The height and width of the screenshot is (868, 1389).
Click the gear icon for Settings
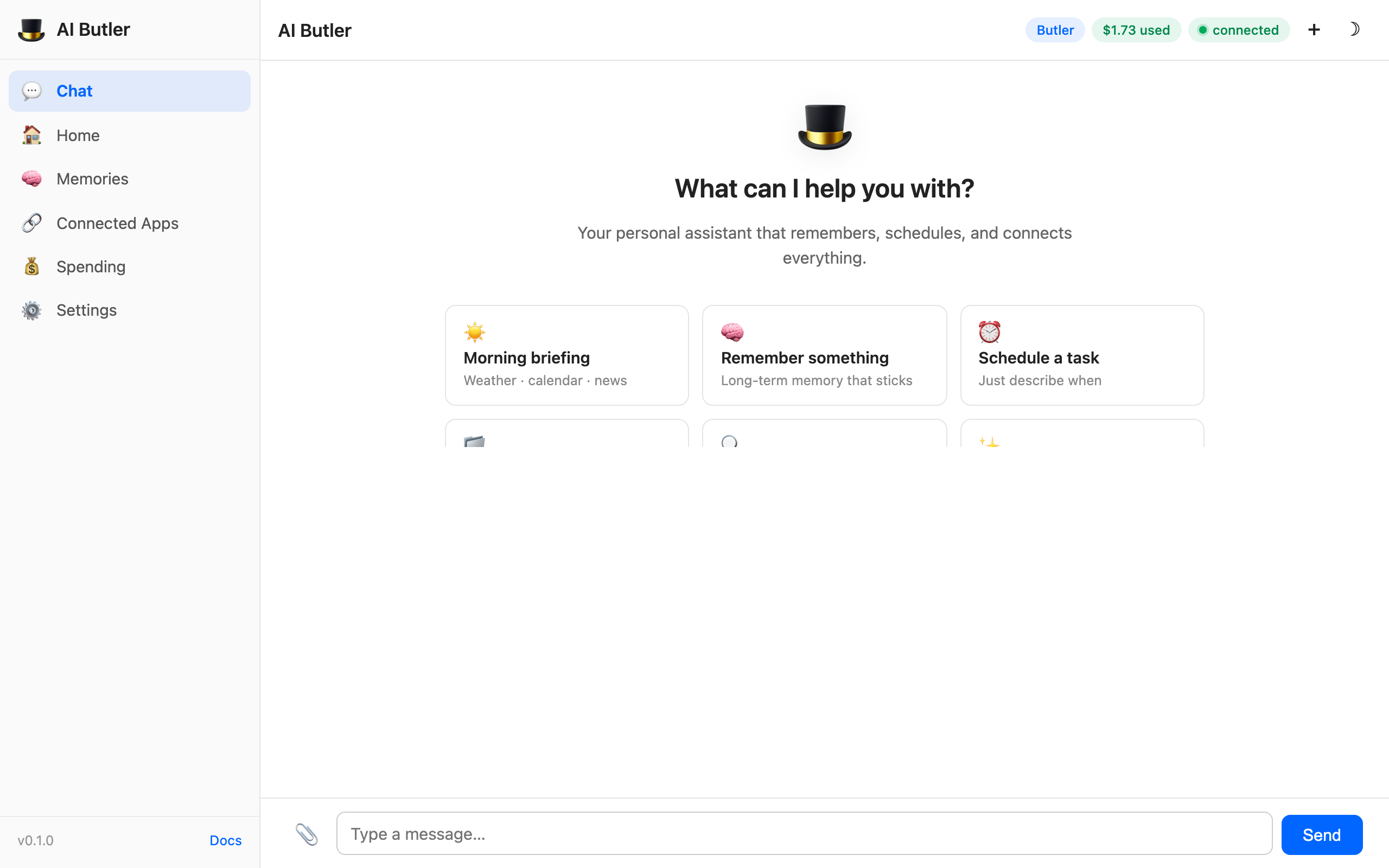(x=31, y=310)
